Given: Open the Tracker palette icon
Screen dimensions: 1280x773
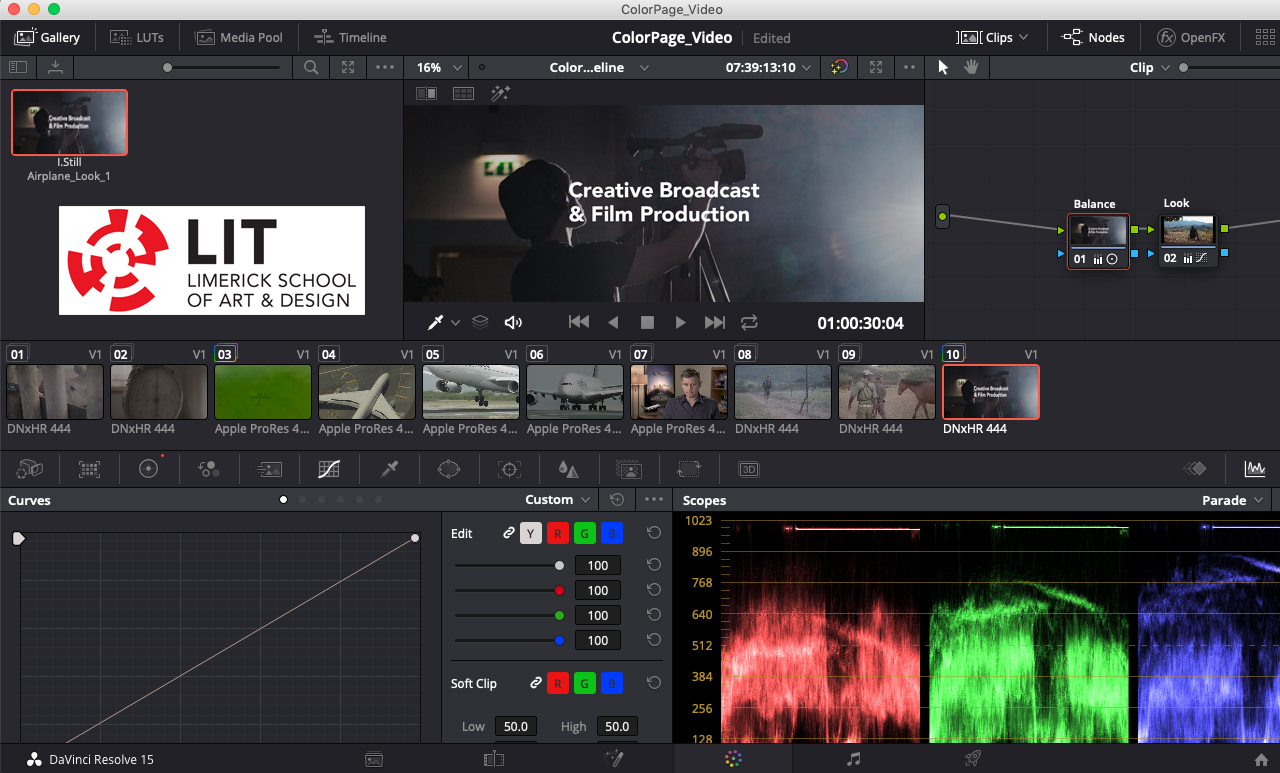Looking at the screenshot, I should (510, 469).
